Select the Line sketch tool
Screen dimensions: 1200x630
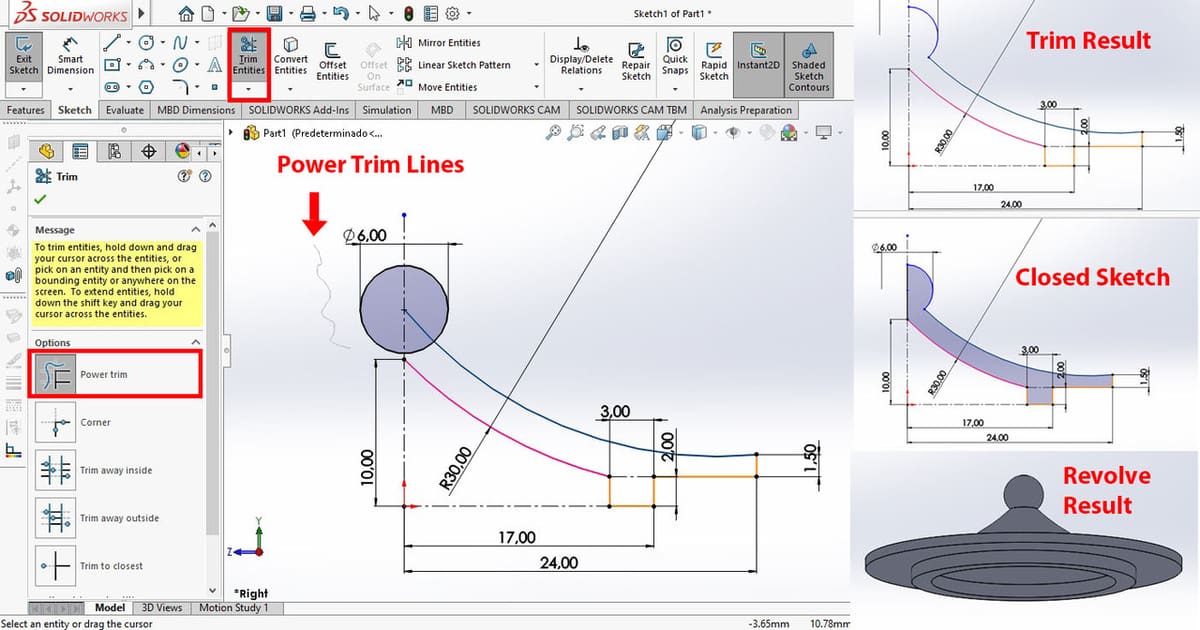point(112,43)
